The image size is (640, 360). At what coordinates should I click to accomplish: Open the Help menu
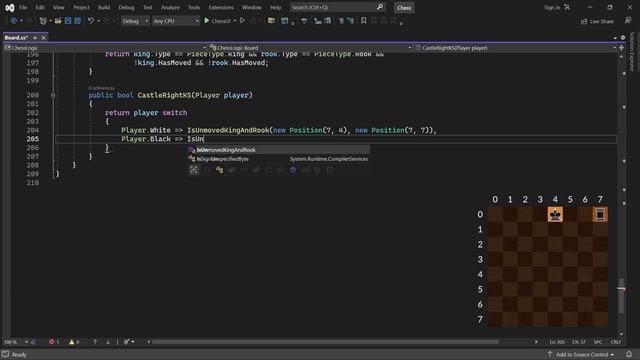(276, 7)
